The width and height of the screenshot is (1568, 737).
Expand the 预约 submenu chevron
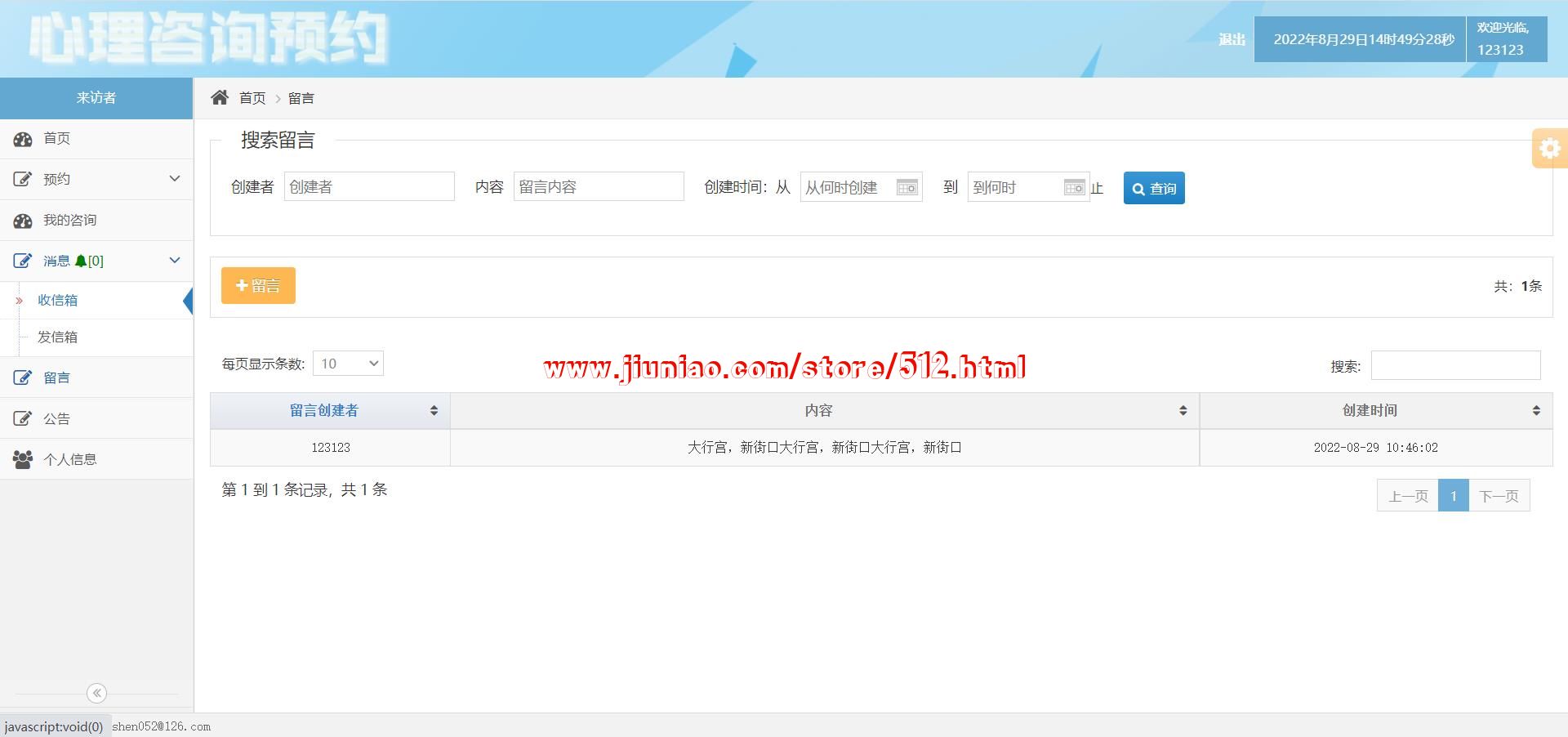point(174,179)
